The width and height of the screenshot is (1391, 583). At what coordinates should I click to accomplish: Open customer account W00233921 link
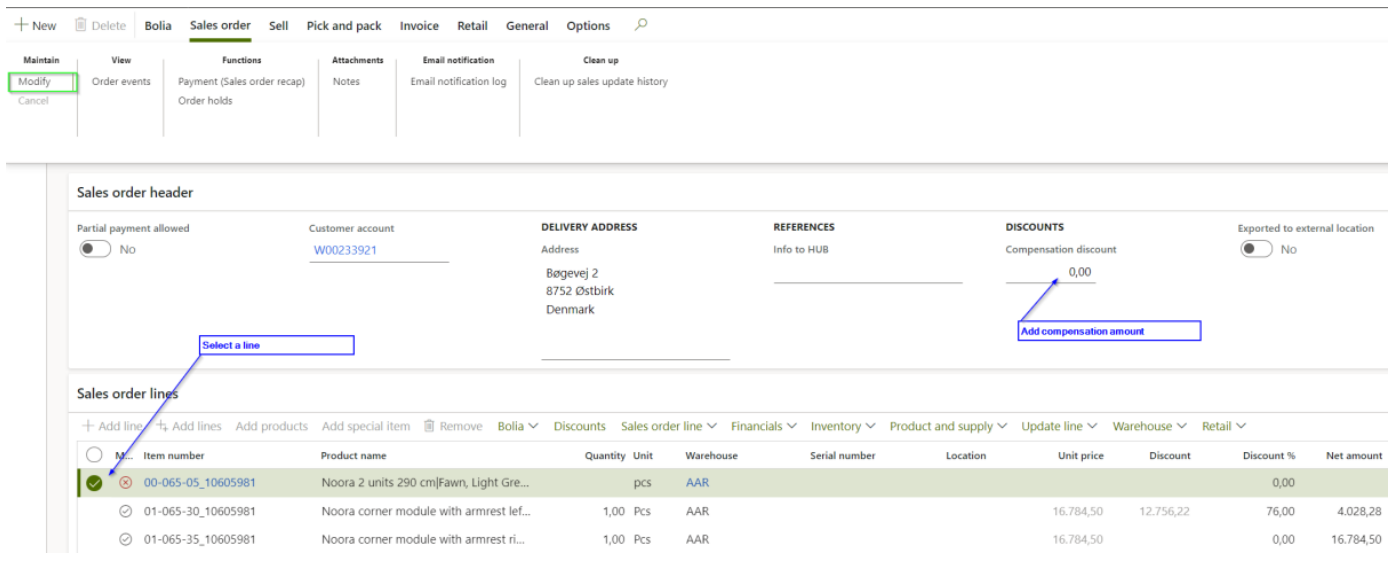[x=345, y=250]
